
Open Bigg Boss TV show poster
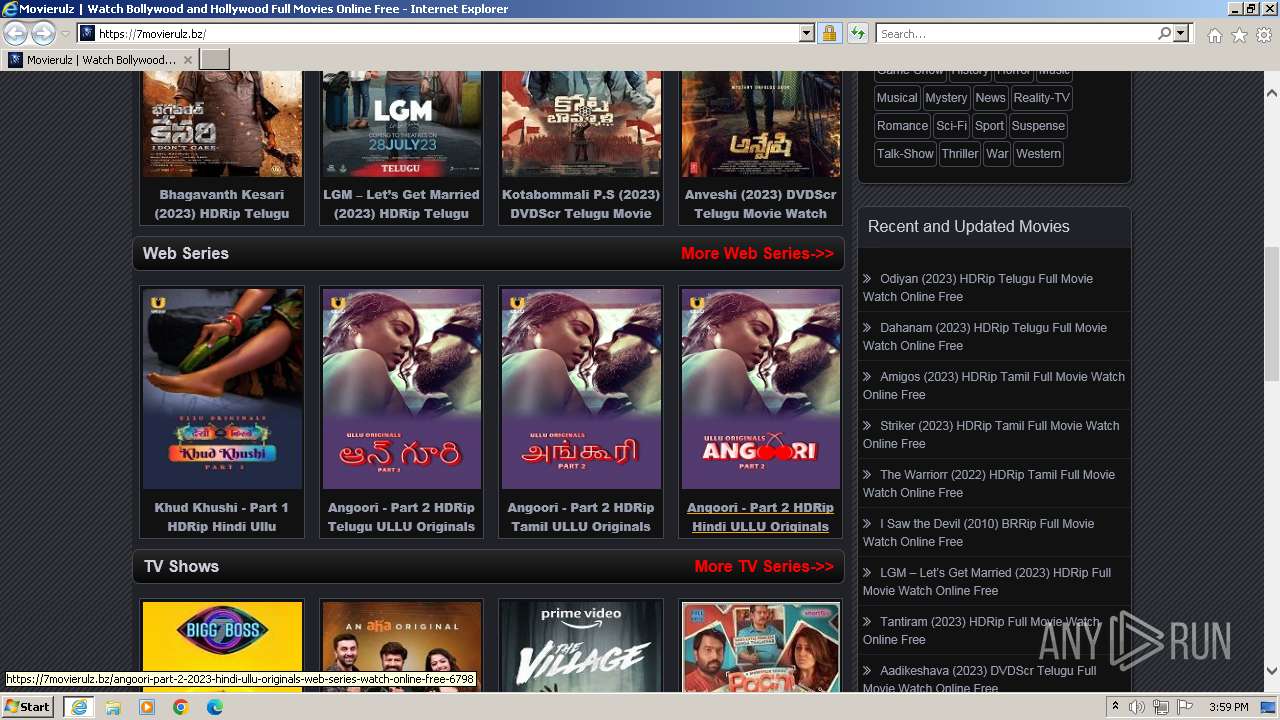tap(222, 646)
